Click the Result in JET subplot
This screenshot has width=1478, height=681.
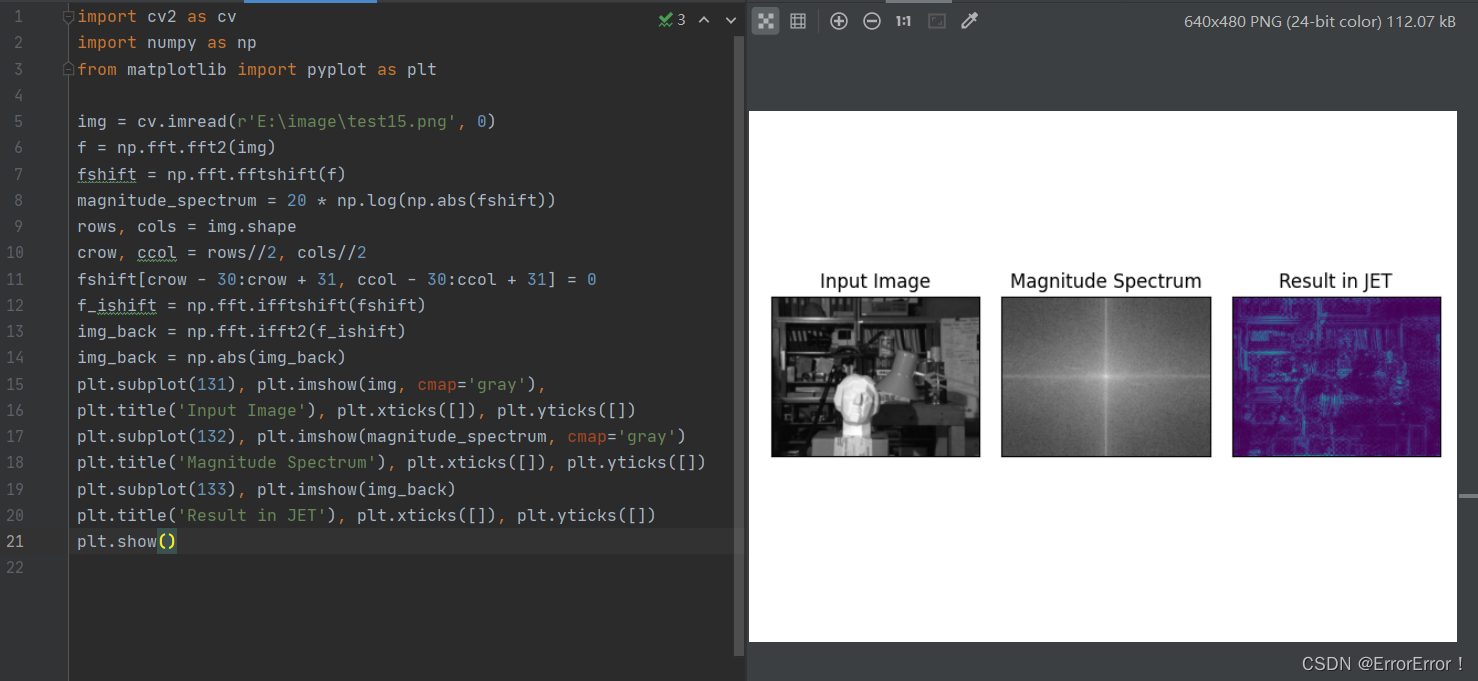1337,377
